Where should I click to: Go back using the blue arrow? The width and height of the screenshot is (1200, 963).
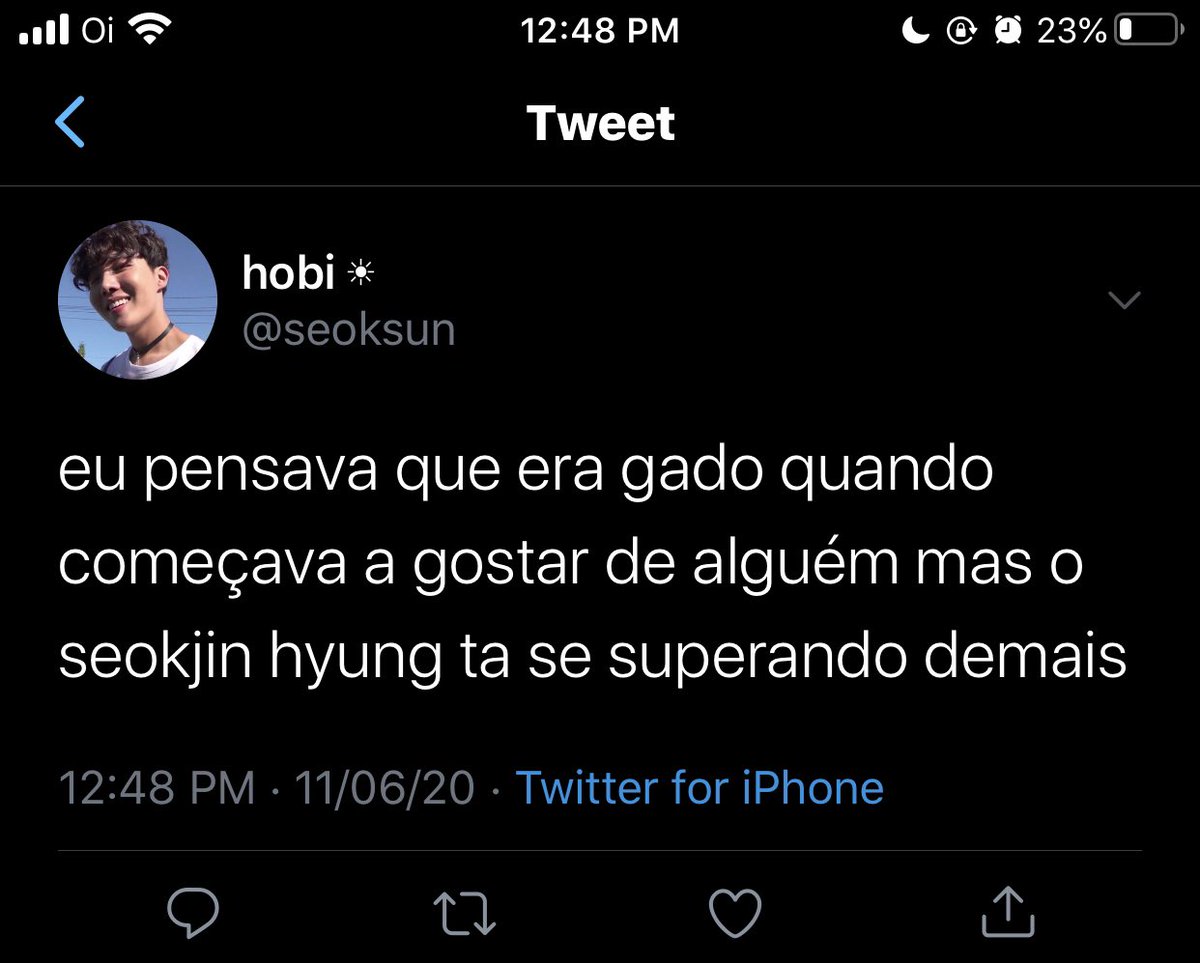(70, 123)
